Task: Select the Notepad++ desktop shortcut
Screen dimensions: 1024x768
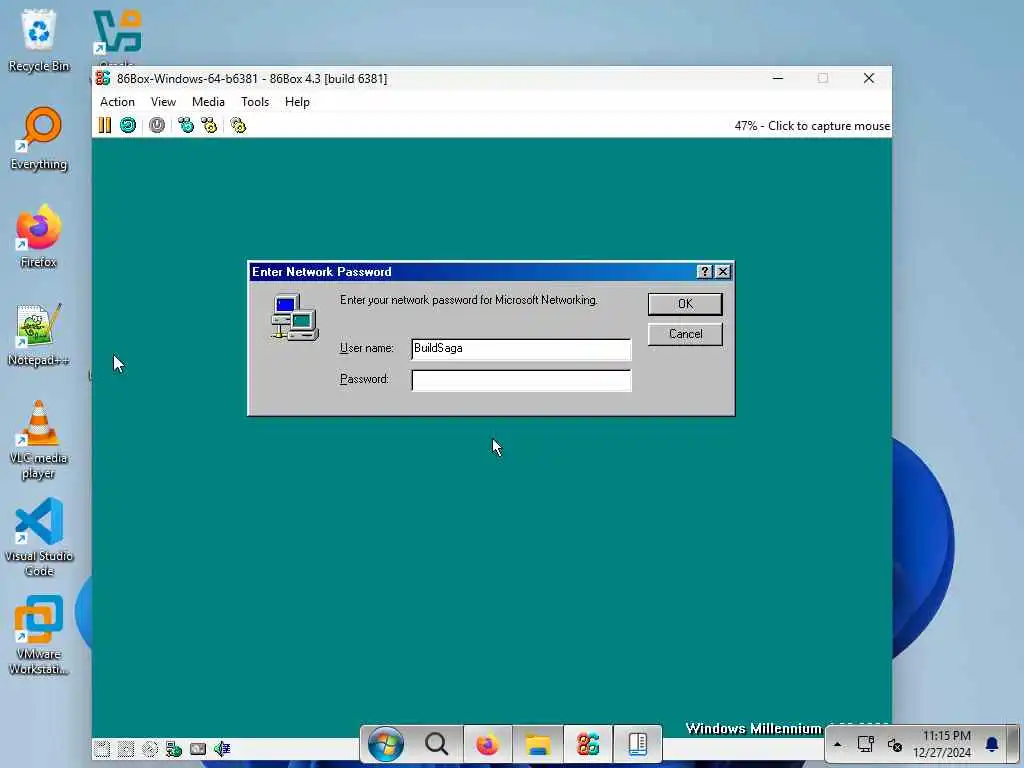Action: [x=39, y=334]
